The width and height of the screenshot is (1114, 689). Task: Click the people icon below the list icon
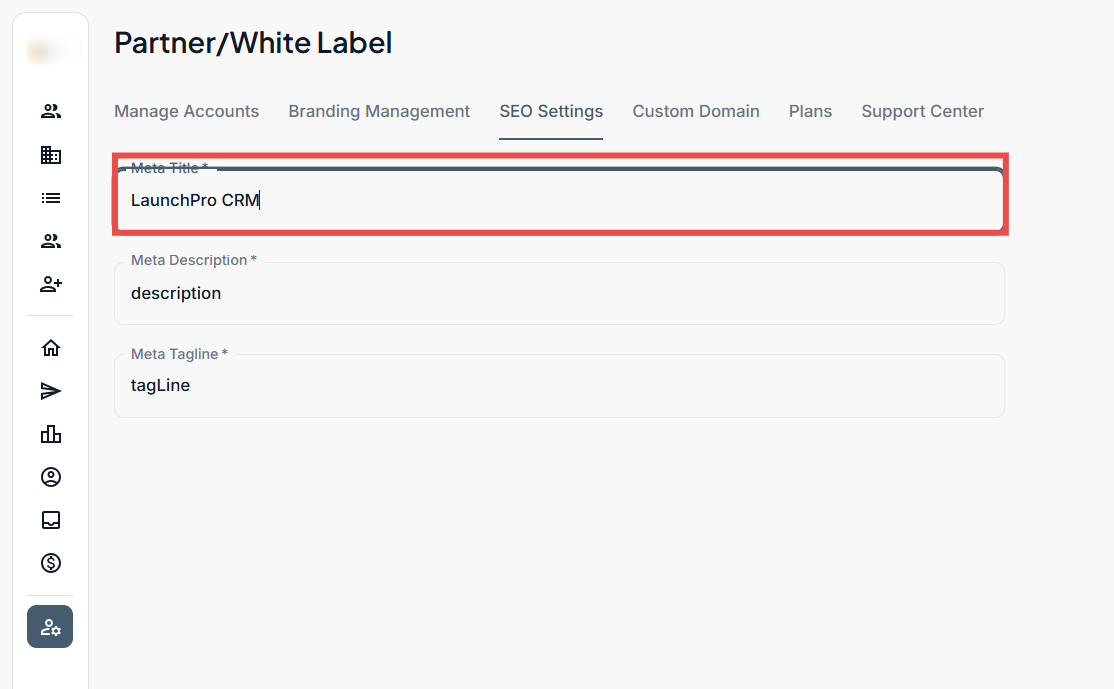50,241
